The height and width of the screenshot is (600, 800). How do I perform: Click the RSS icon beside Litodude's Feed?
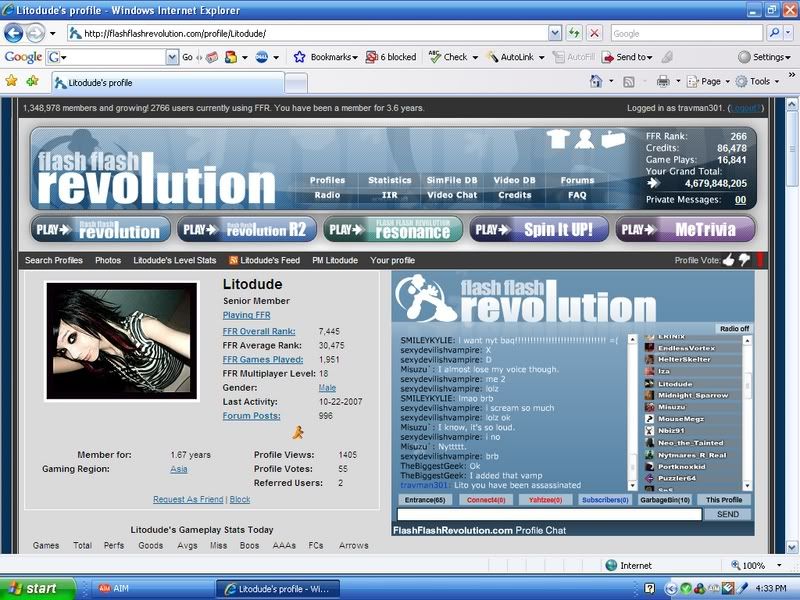tap(234, 260)
